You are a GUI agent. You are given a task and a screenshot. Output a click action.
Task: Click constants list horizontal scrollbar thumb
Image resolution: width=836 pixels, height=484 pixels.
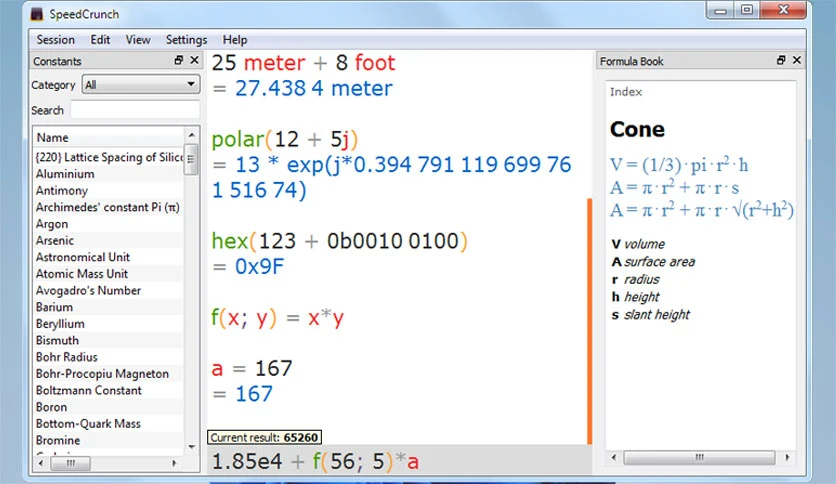[70, 464]
